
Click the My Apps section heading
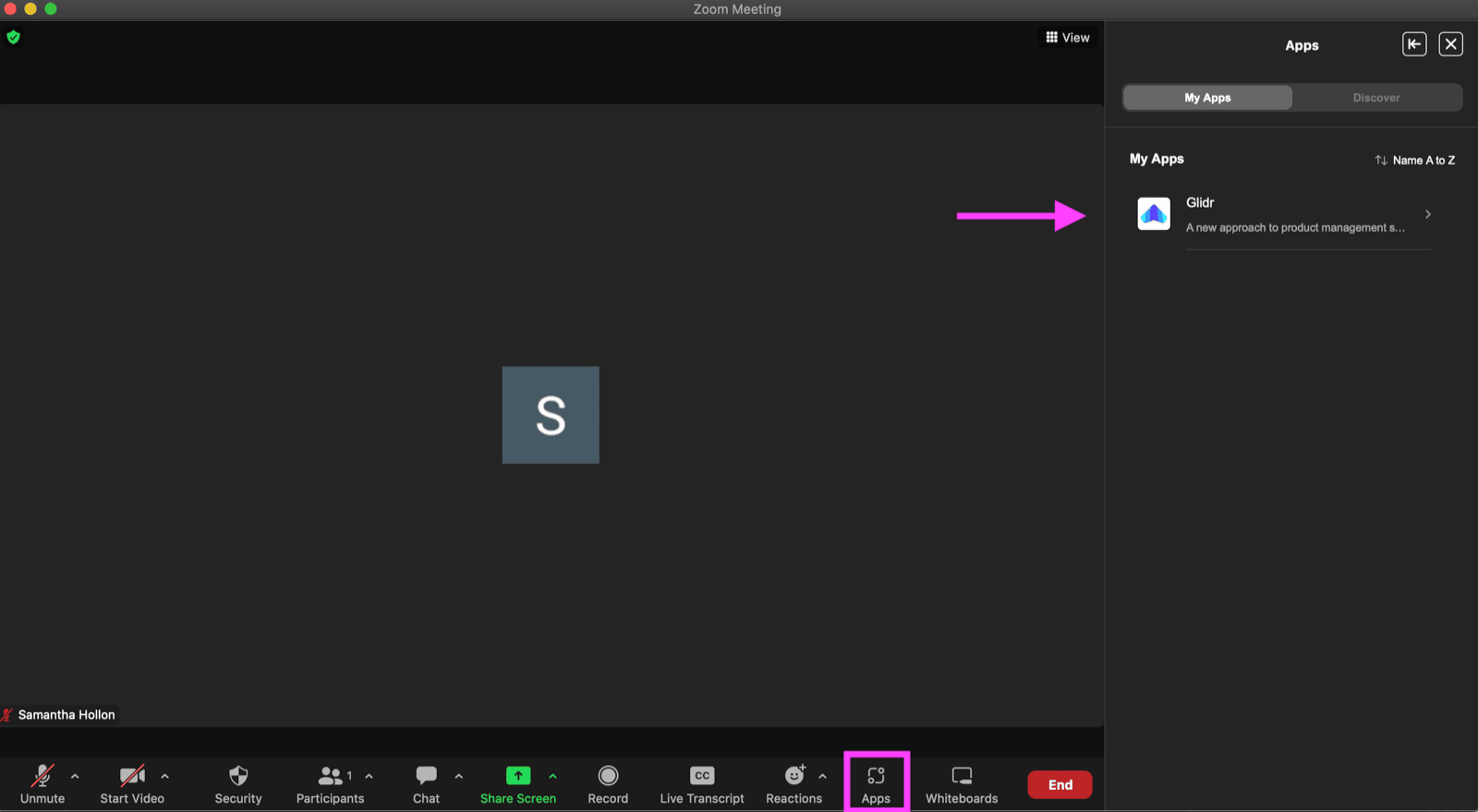tap(1157, 159)
